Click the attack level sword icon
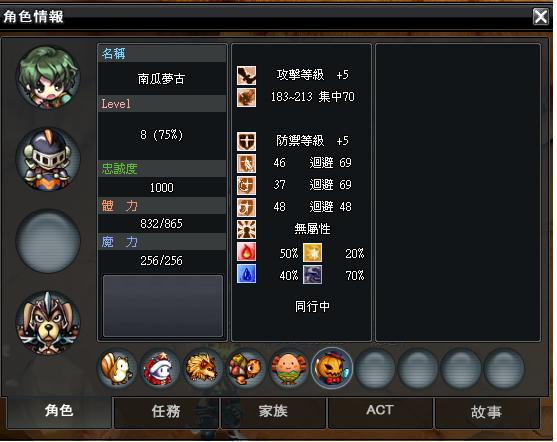The width and height of the screenshot is (557, 442). [x=246, y=75]
